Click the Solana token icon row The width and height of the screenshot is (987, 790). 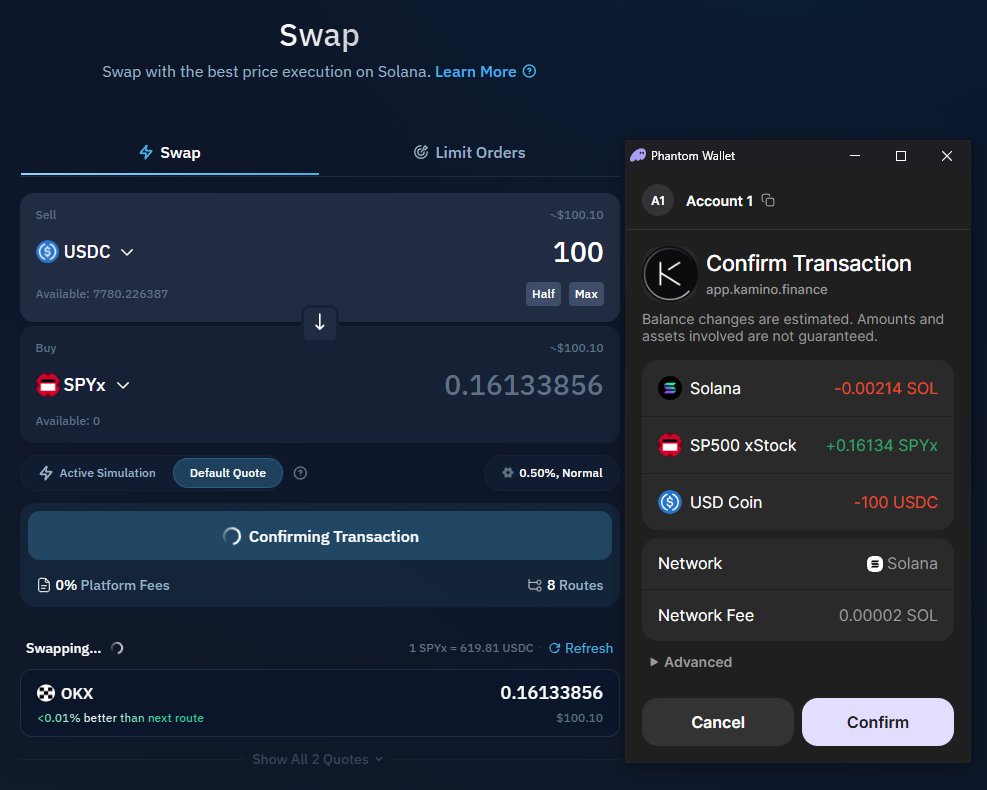(670, 388)
